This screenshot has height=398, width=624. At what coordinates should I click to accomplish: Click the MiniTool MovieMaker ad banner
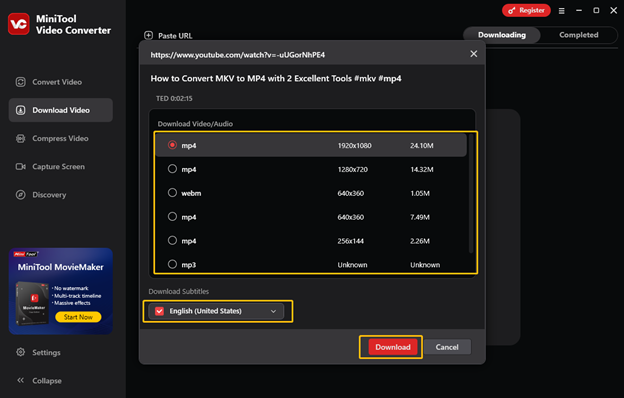tap(60, 291)
